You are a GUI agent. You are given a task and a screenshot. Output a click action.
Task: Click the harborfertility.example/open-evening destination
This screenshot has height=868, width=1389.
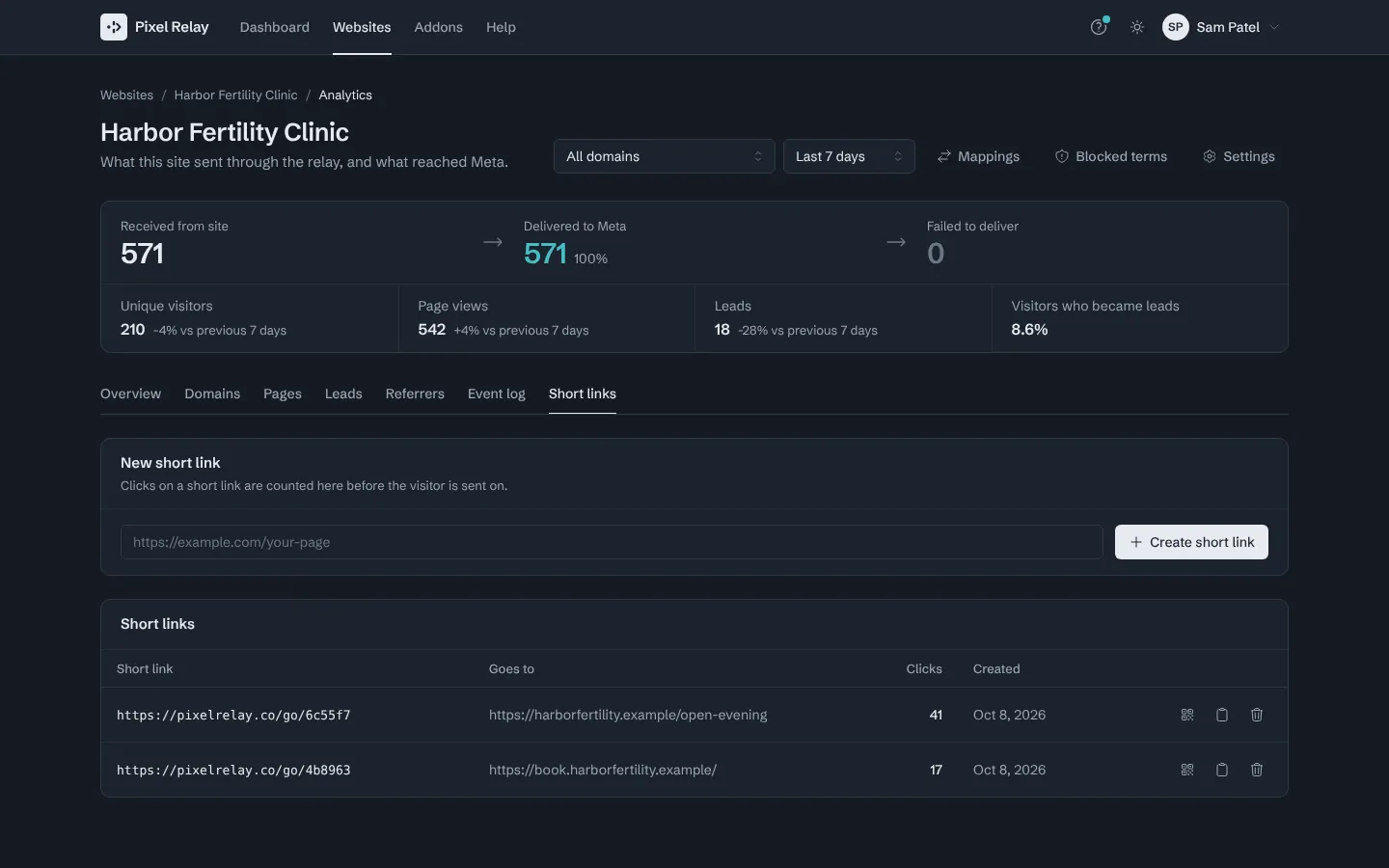pos(628,715)
